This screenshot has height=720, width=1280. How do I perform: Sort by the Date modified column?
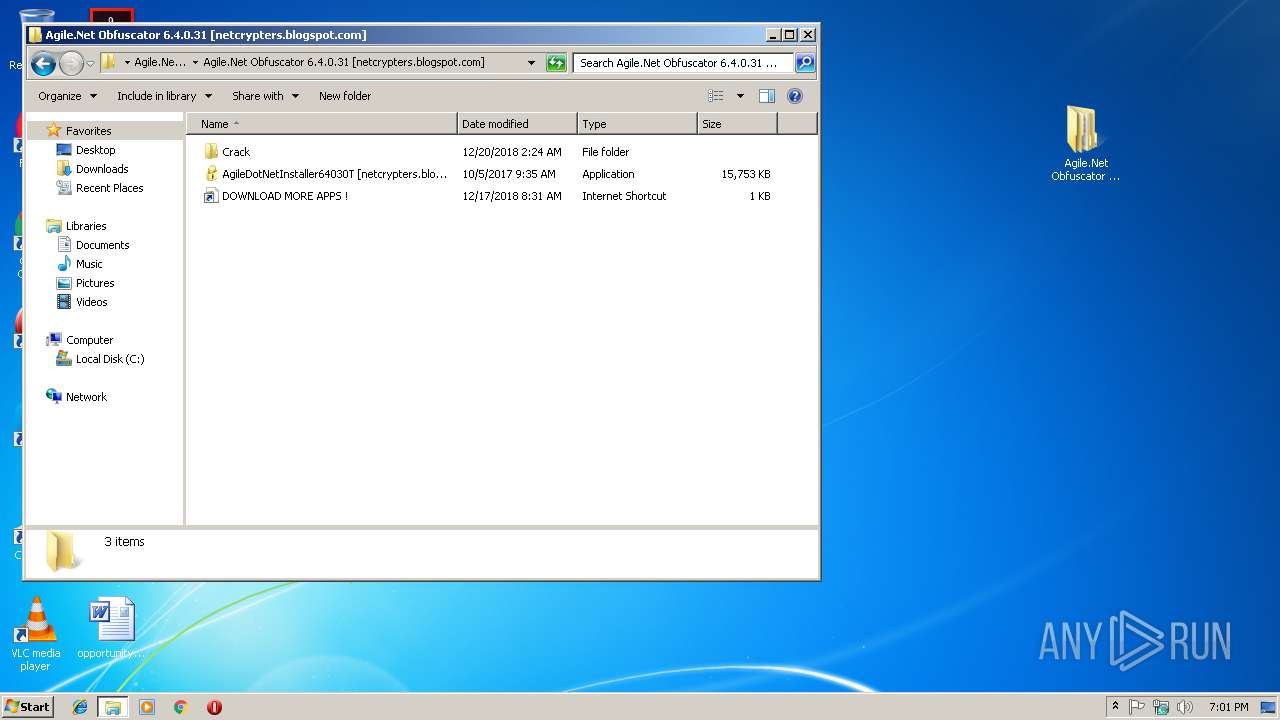click(x=517, y=124)
